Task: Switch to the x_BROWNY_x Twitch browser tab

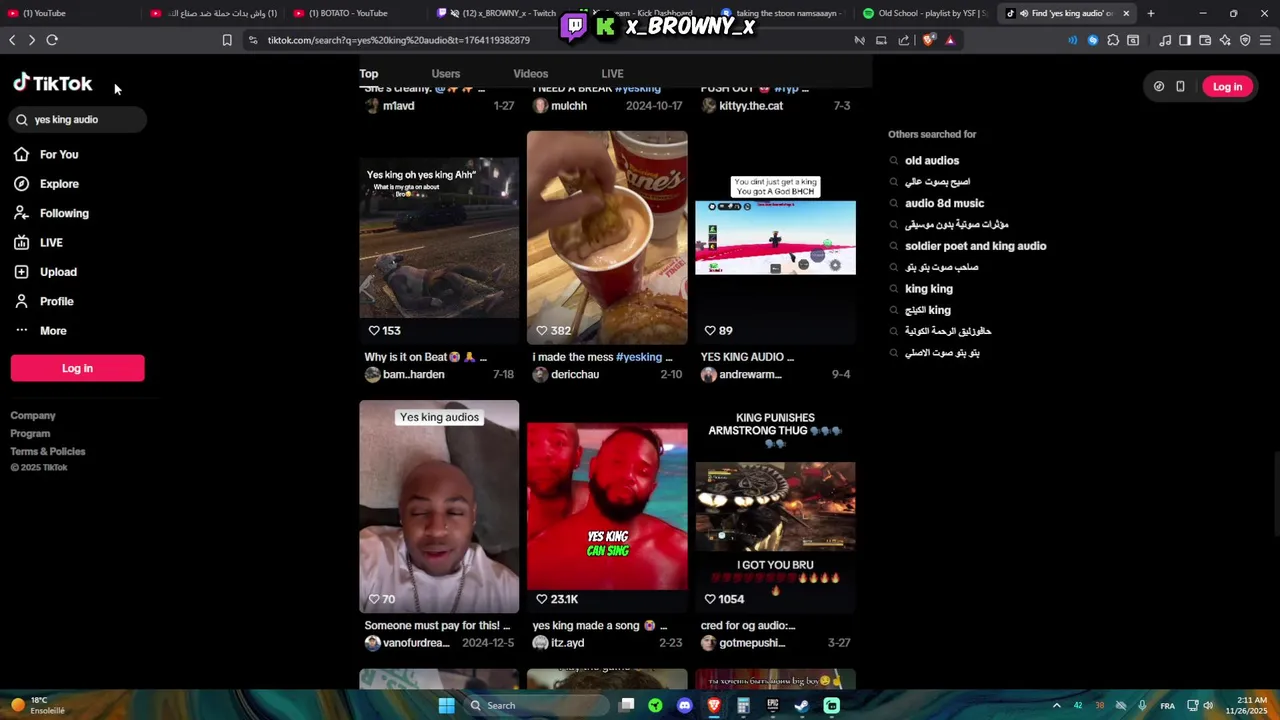Action: coord(500,13)
